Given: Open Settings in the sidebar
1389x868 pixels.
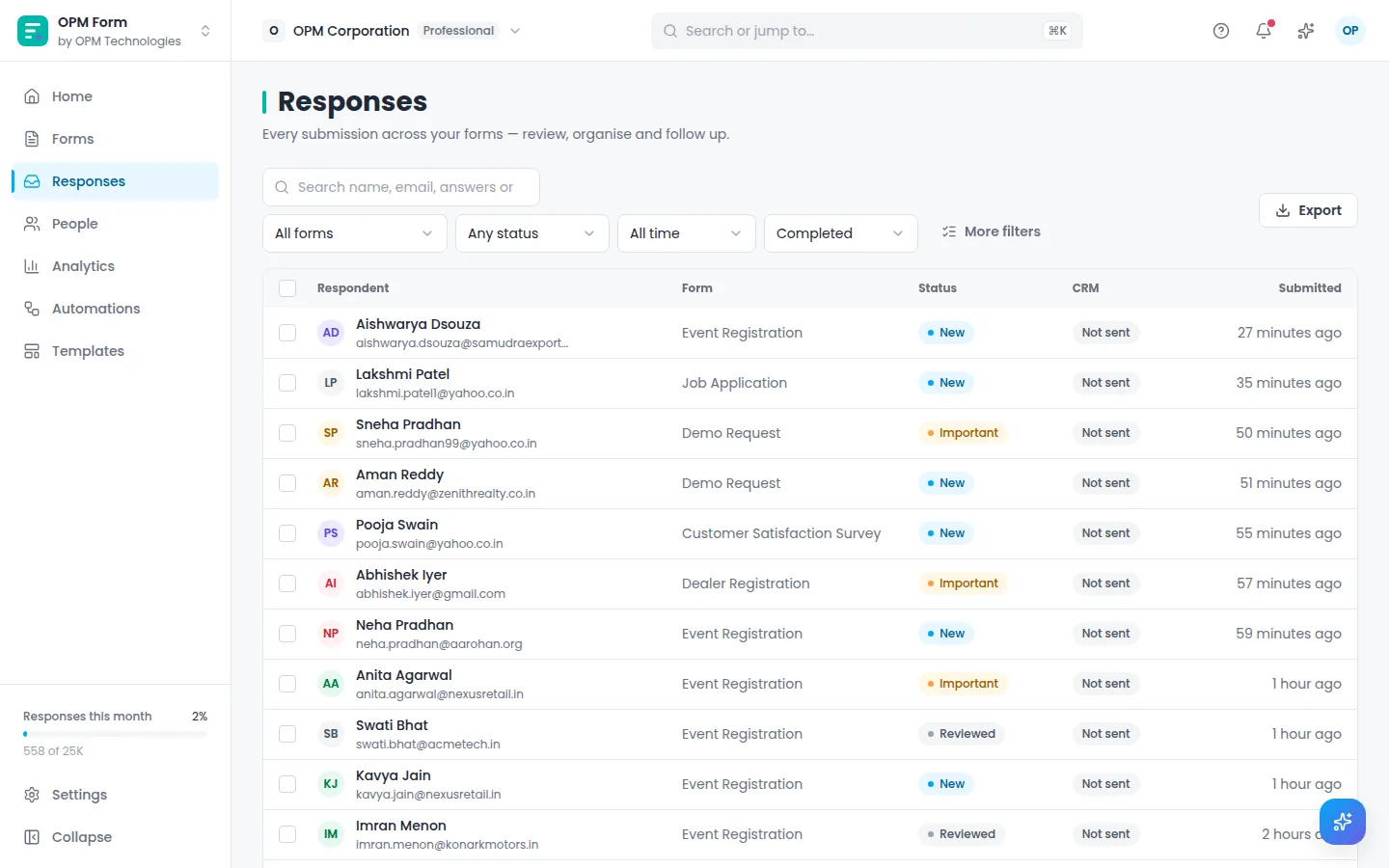Looking at the screenshot, I should (116, 795).
